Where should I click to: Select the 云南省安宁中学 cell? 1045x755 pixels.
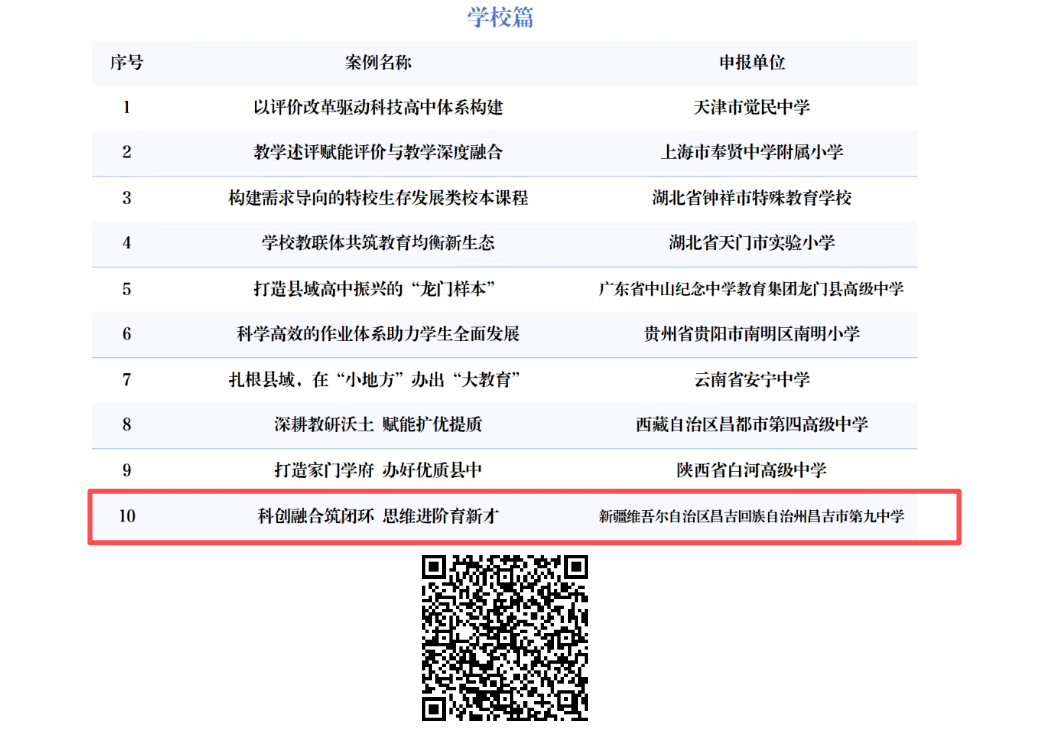[x=751, y=379]
